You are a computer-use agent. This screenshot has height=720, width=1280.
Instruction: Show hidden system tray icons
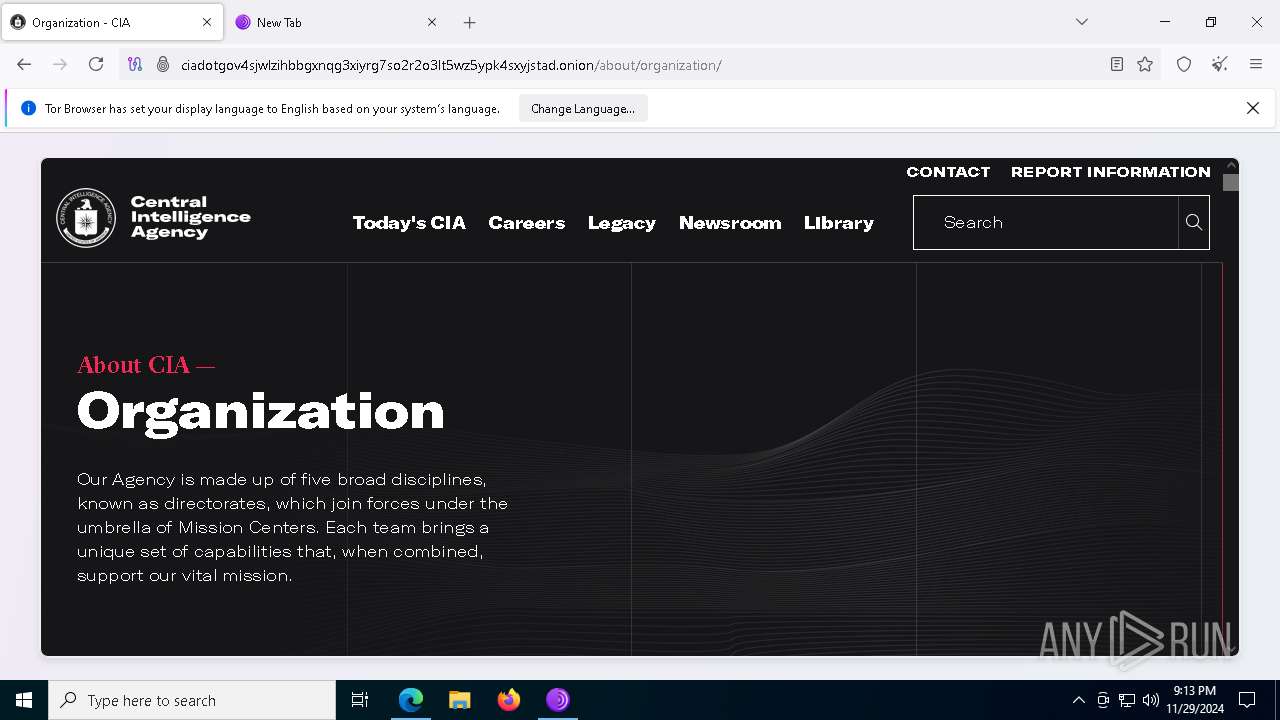coord(1078,700)
